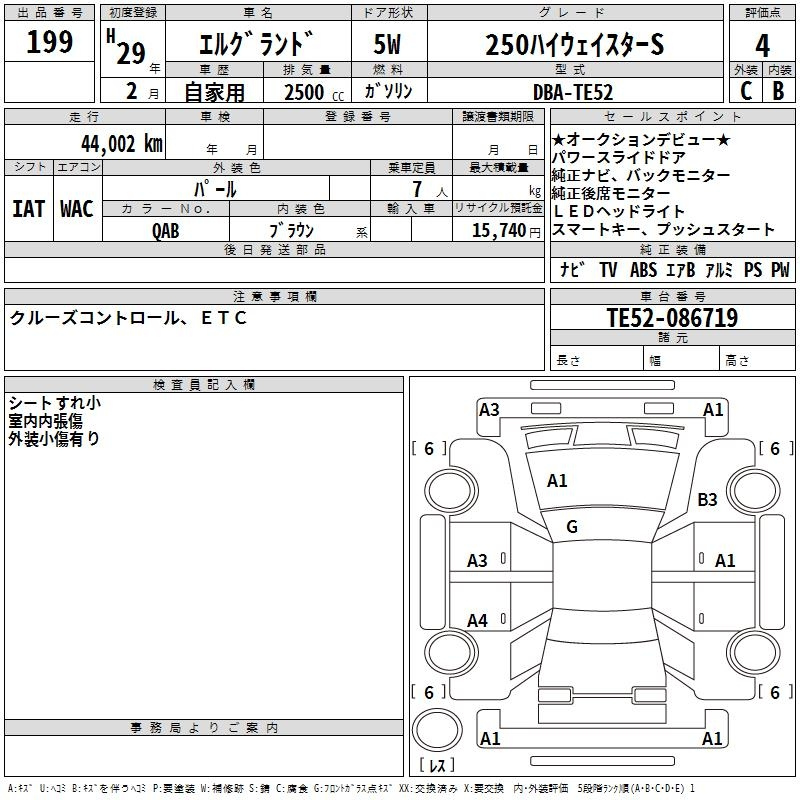This screenshot has height=800, width=800.
Task: Click the 長さ dimension field
Action: [596, 360]
